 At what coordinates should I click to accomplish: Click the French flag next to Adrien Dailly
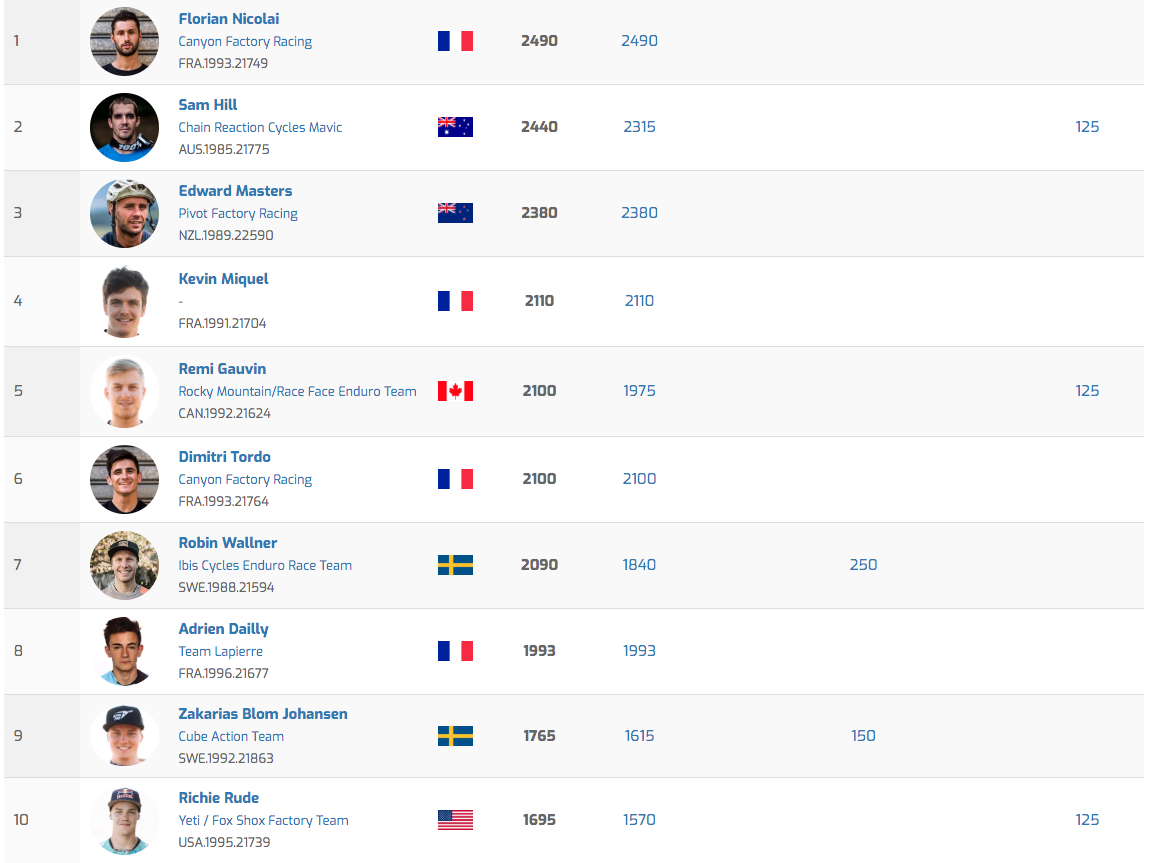455,651
